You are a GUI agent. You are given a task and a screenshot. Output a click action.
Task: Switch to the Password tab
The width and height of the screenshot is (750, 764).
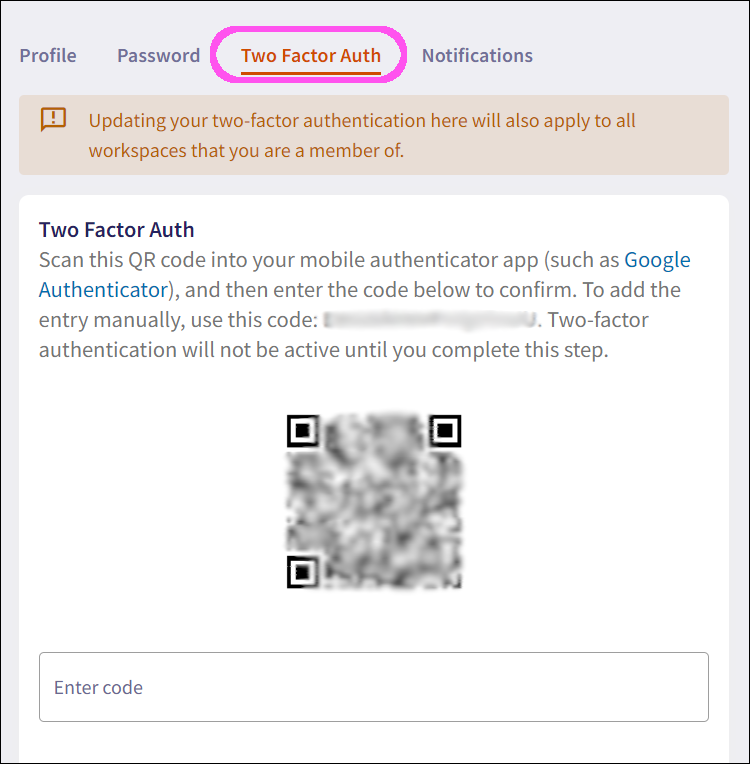pyautogui.click(x=158, y=56)
